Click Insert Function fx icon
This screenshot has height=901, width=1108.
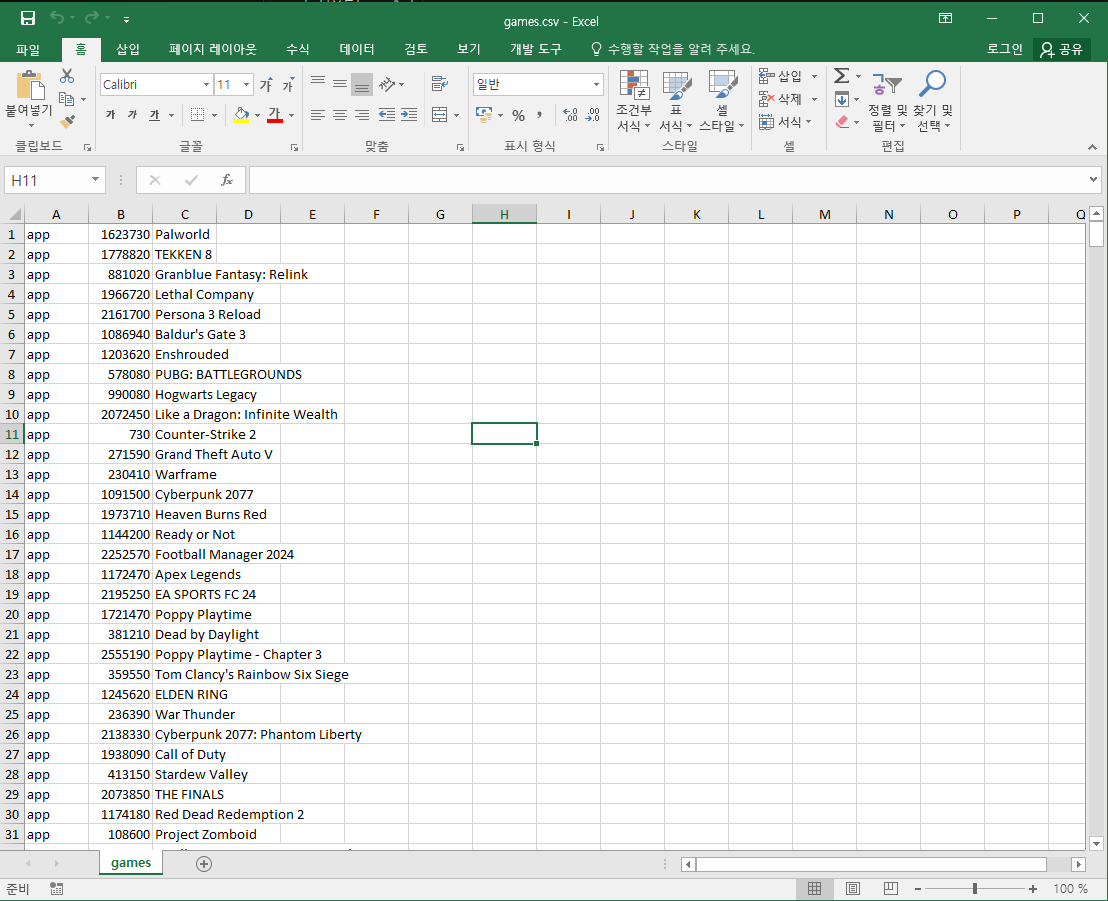coord(227,180)
